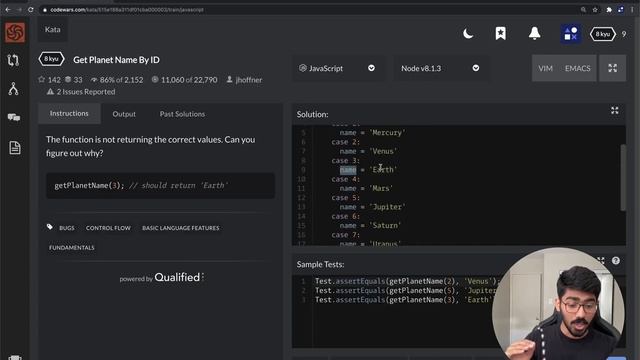
Task: Click the FUNDAMENTALS tag
Action: point(71,248)
